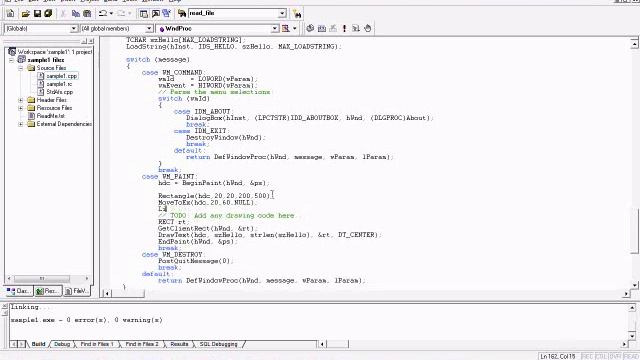Click the New Text File toolbar icon

click(x=10, y=13)
